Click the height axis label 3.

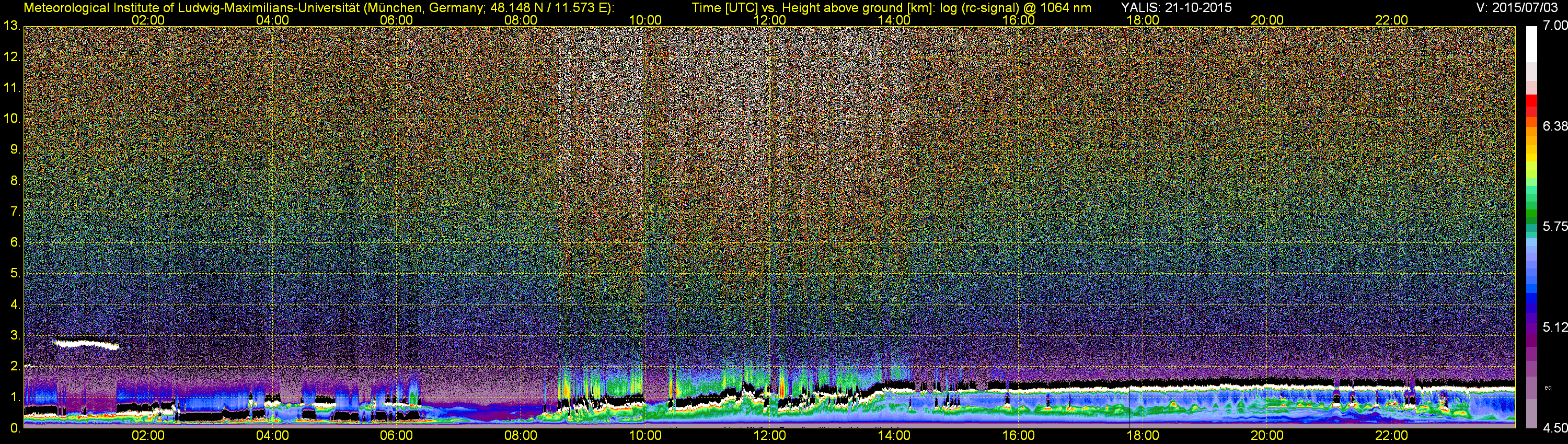point(15,335)
